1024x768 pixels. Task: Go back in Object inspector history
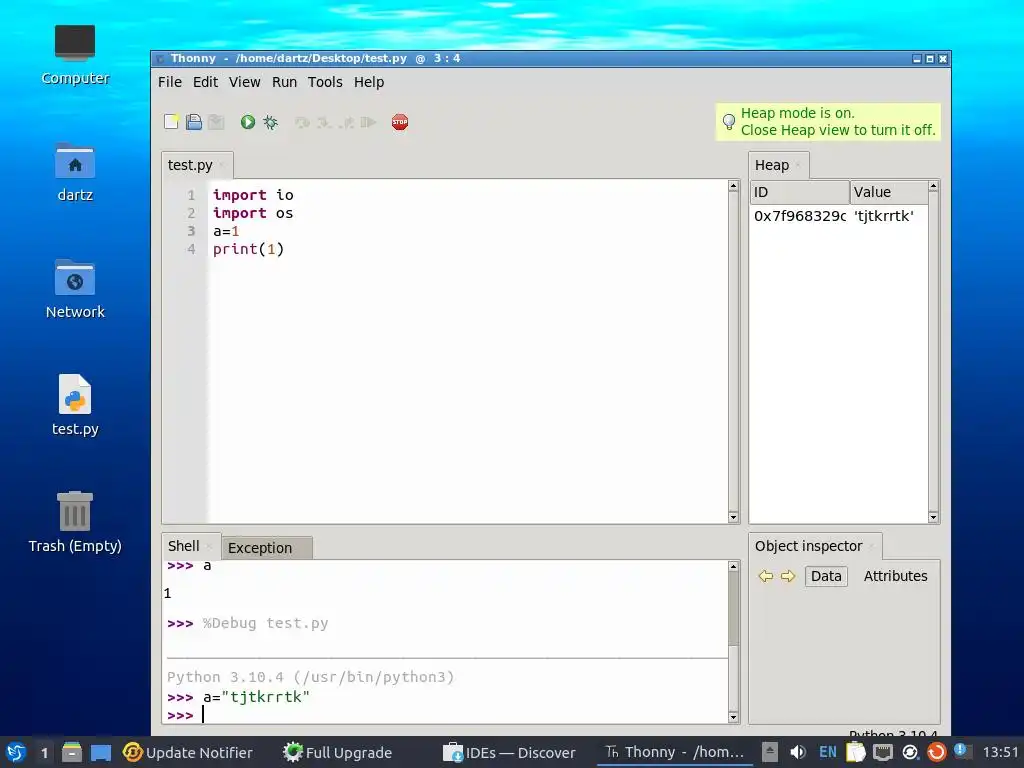[x=765, y=576]
